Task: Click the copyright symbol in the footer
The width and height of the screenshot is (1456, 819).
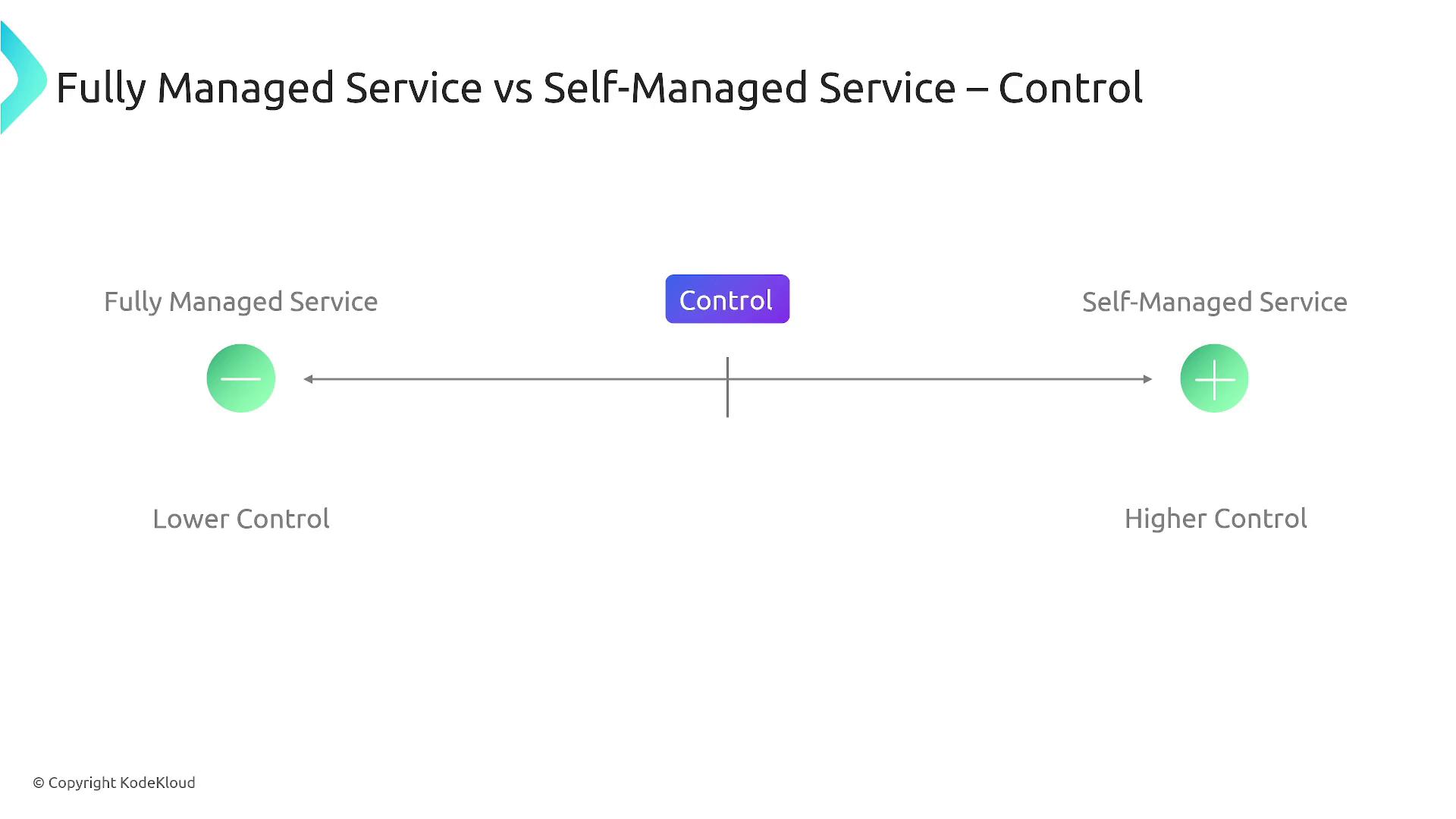Action: tap(39, 783)
